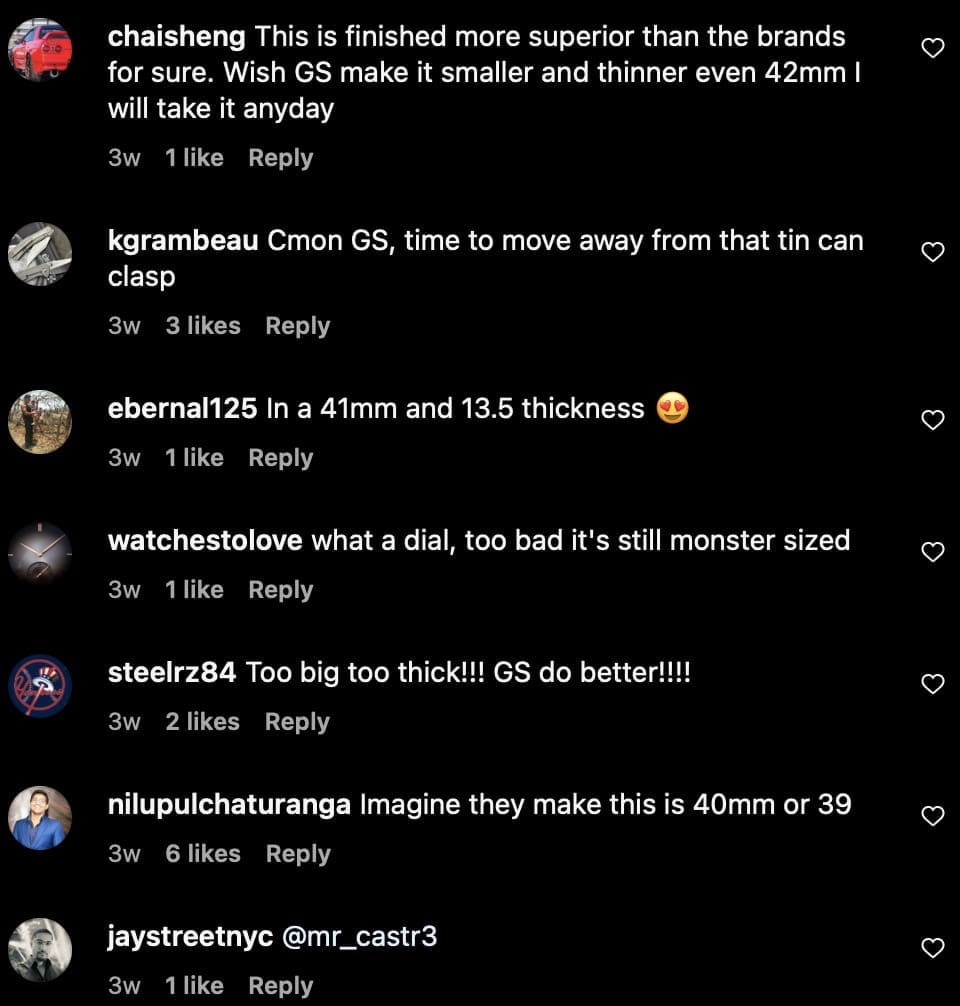
Task: Like steelrz84's "Too big too thick" comment
Action: tap(932, 684)
